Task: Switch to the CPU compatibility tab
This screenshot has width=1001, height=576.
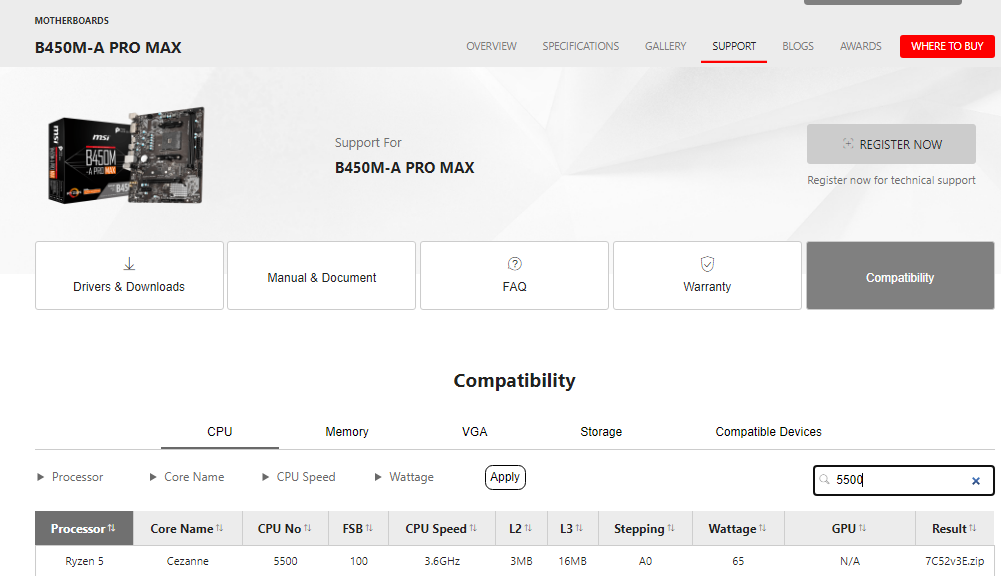Action: tap(220, 432)
